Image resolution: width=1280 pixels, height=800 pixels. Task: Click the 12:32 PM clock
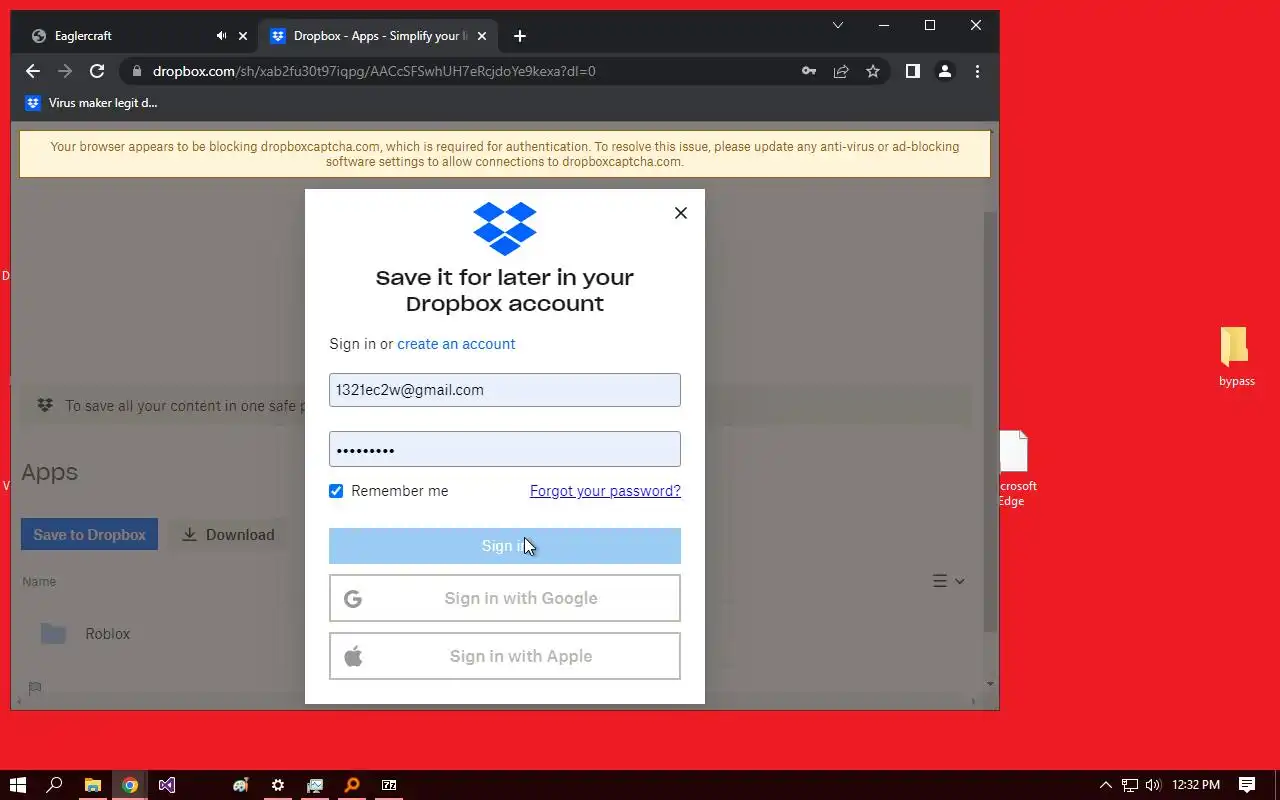1196,785
